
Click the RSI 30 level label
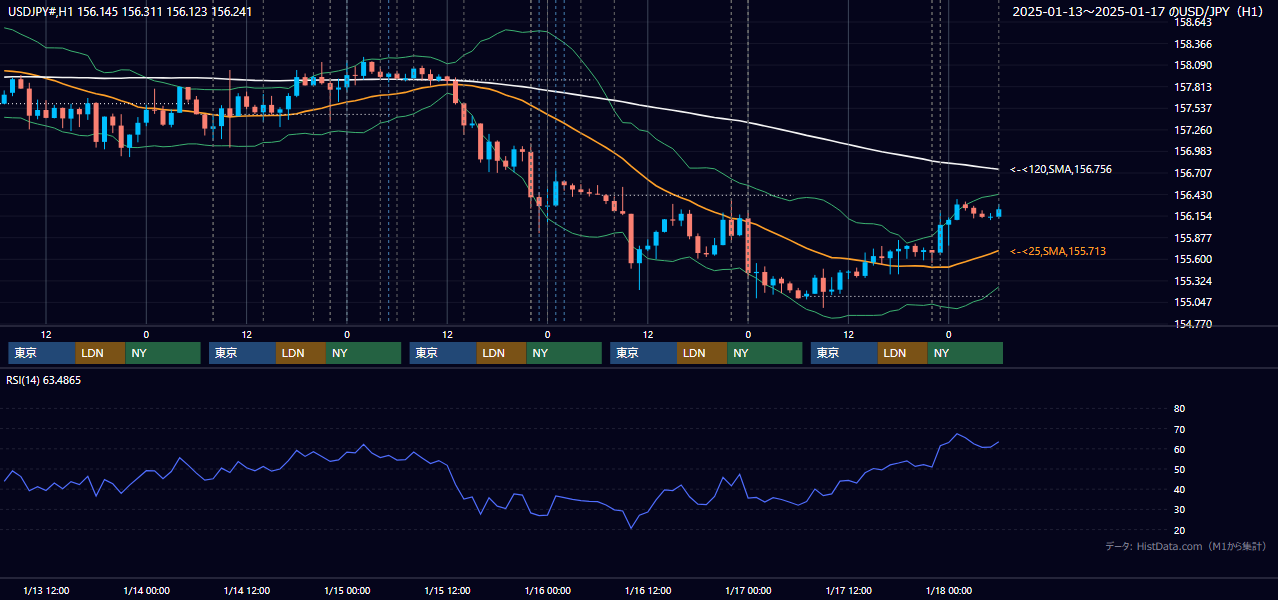tap(1179, 510)
